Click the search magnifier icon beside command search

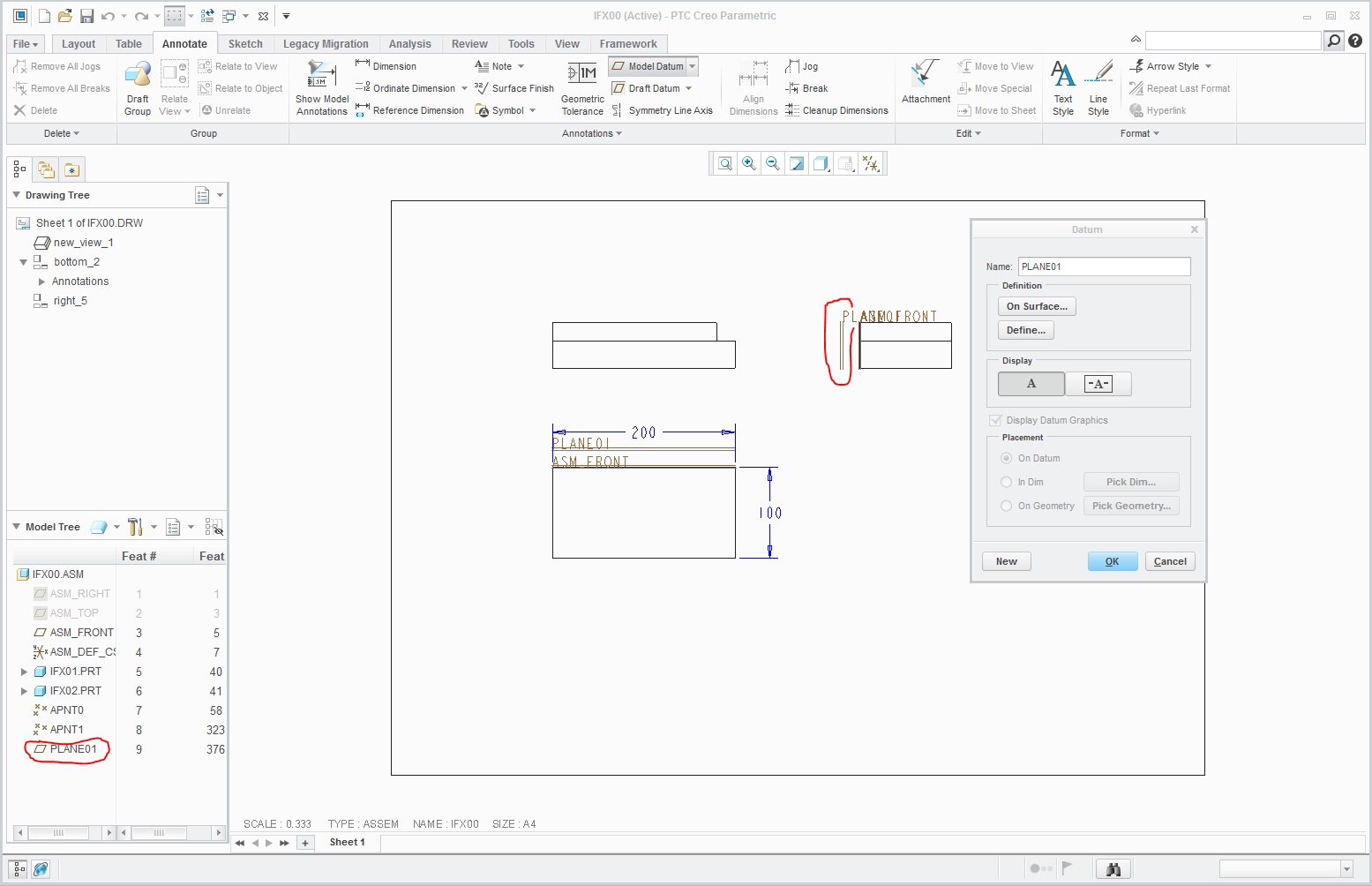1334,41
